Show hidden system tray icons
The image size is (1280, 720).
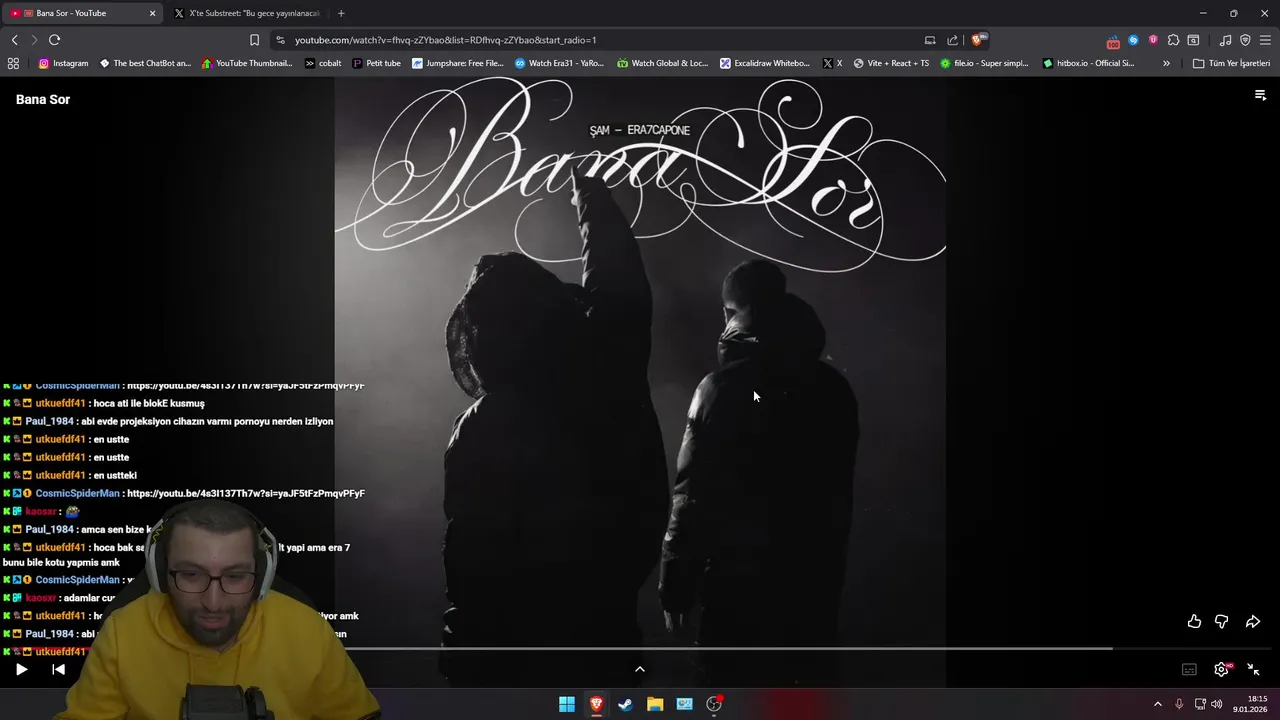click(x=1158, y=704)
